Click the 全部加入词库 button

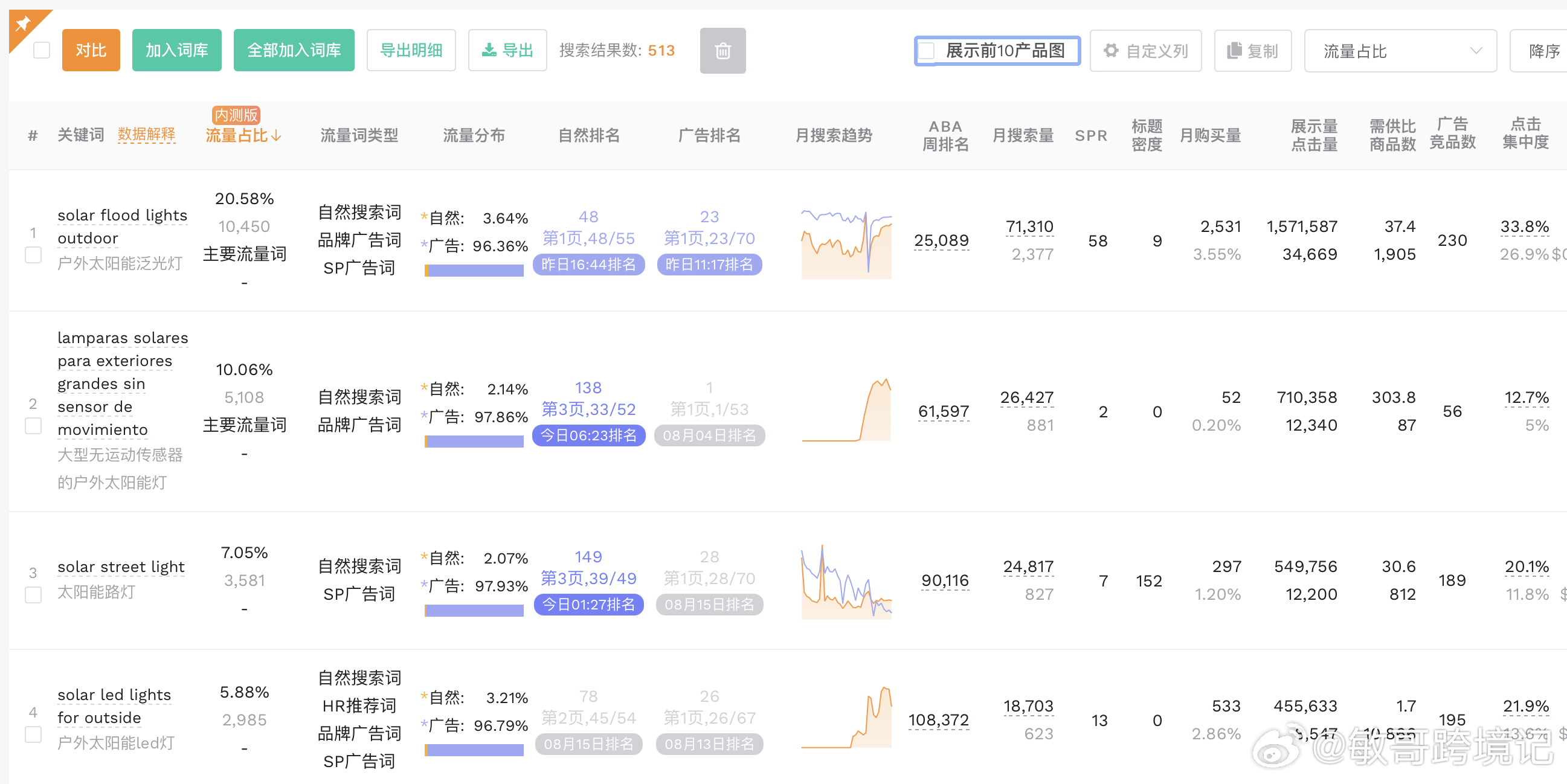pyautogui.click(x=294, y=51)
